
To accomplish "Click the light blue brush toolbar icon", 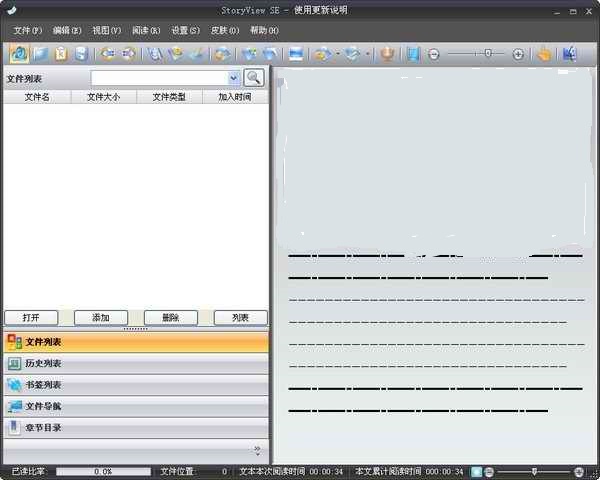I will [x=197, y=54].
